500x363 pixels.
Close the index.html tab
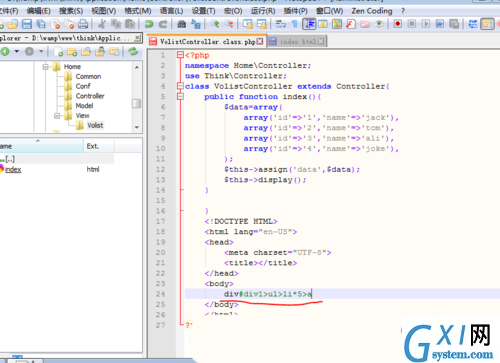click(321, 41)
